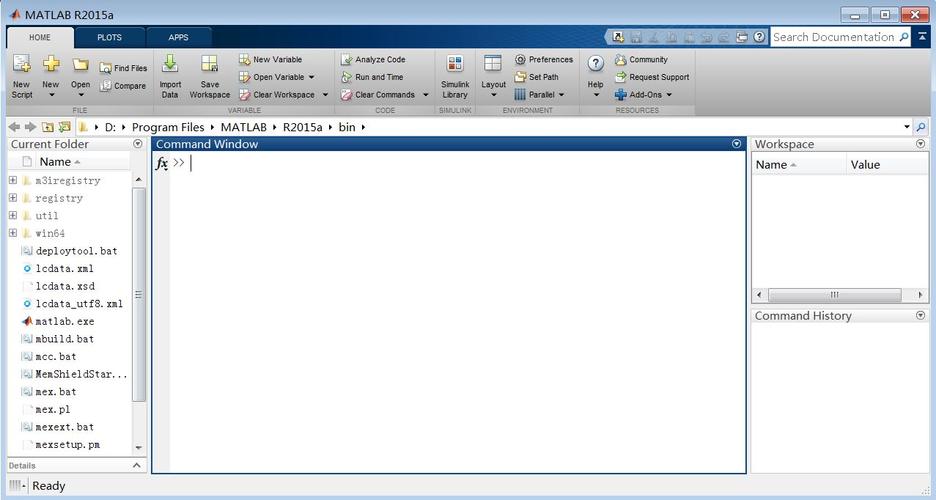
Task: Create a New Script
Action: pyautogui.click(x=21, y=76)
